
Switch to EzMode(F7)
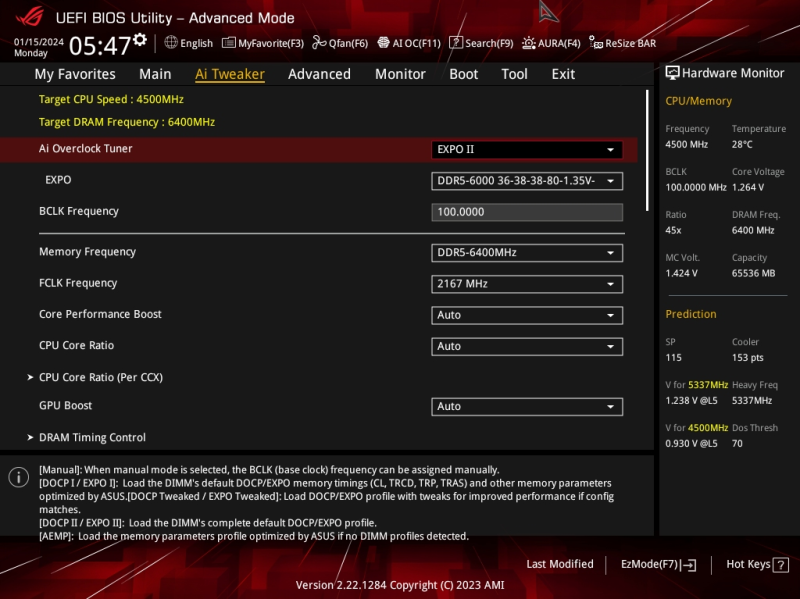[x=658, y=564]
